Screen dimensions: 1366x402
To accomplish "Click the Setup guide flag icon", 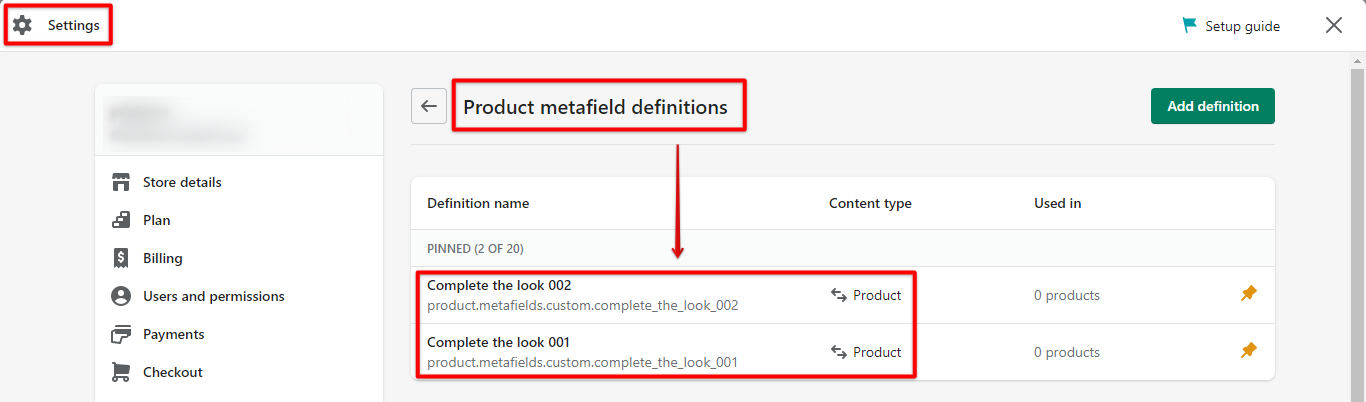I will tap(1190, 26).
